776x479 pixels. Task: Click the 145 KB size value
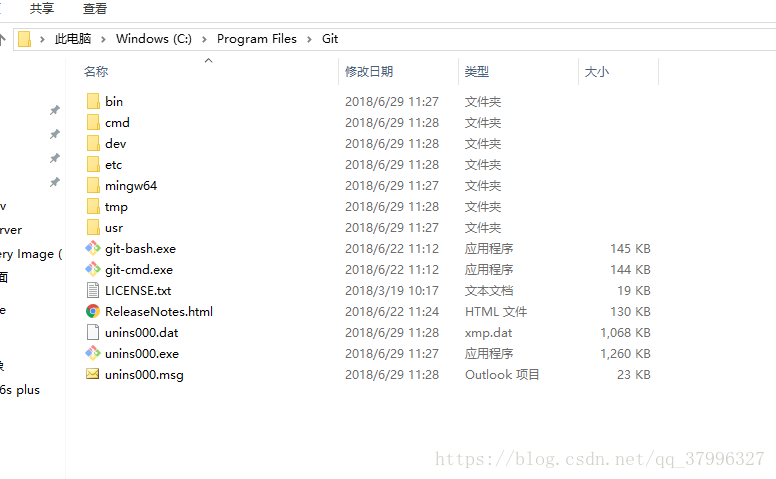pos(630,249)
